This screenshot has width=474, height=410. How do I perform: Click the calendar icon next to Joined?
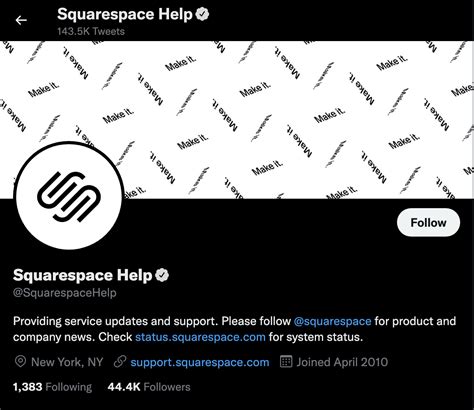(x=286, y=362)
